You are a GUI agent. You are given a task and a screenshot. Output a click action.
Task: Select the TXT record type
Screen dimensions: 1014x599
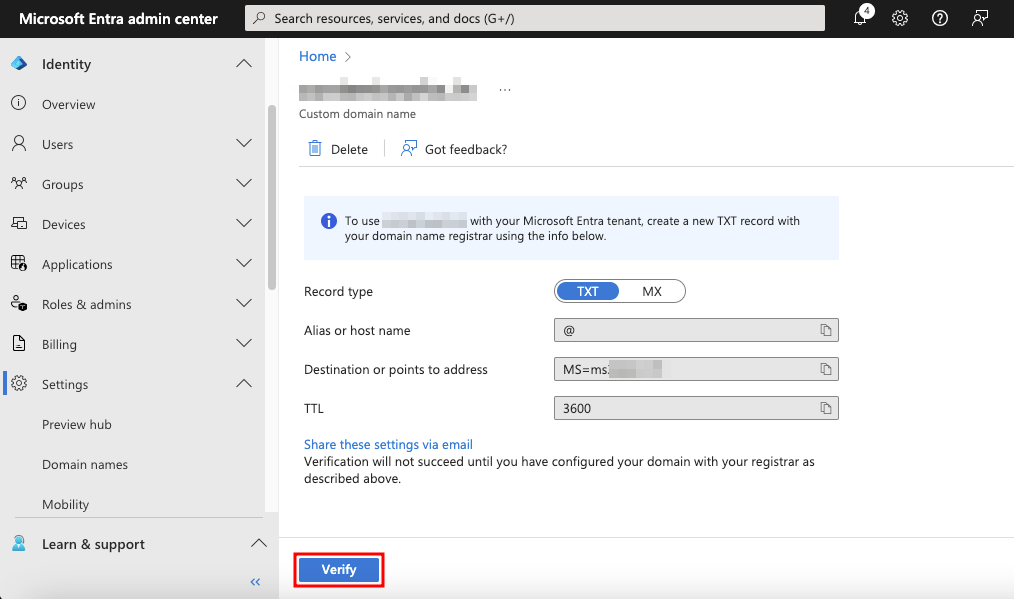(587, 291)
